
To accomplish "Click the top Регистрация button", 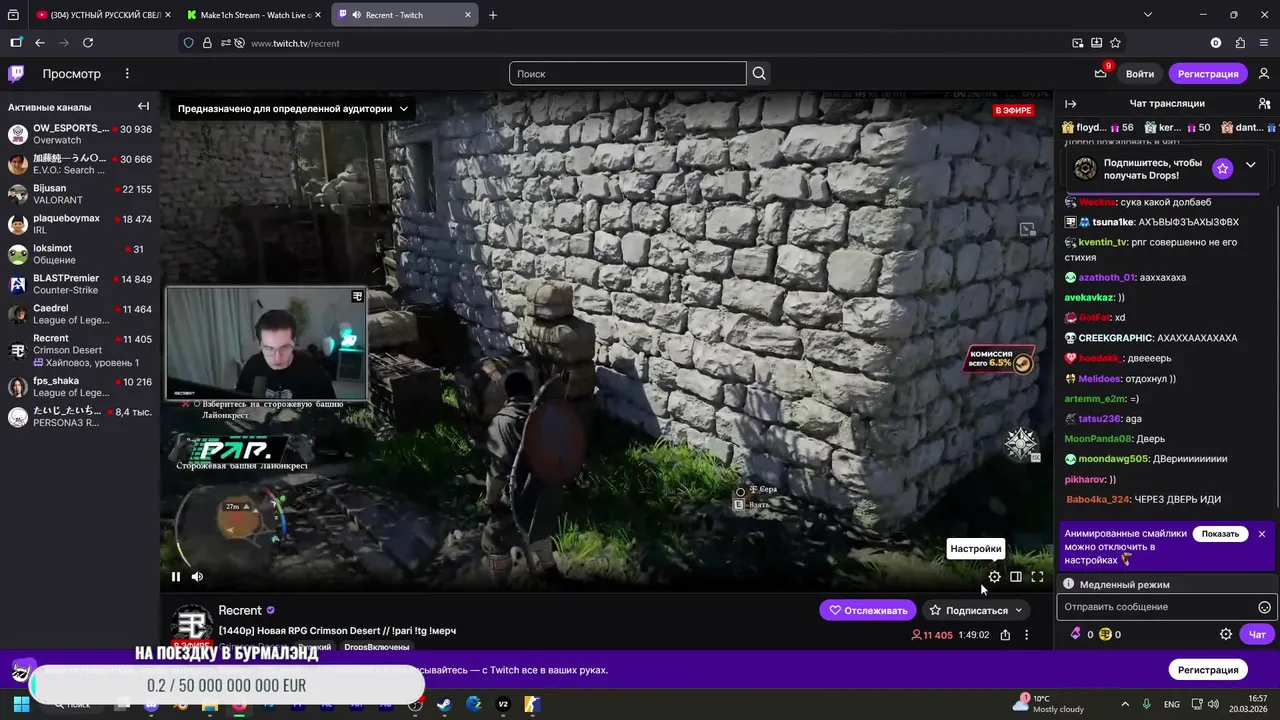I will point(1208,73).
